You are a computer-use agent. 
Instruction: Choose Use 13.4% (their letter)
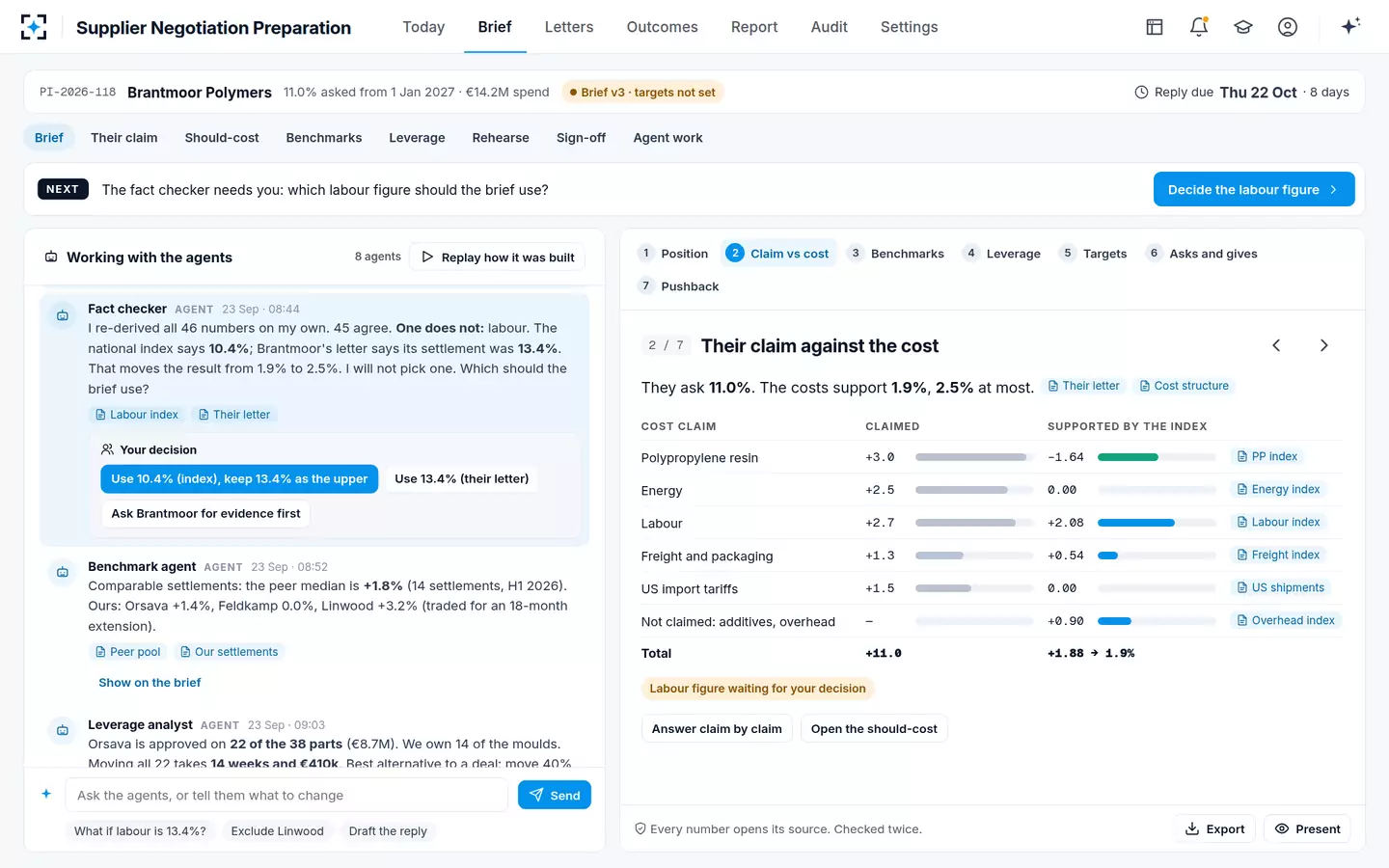[462, 479]
